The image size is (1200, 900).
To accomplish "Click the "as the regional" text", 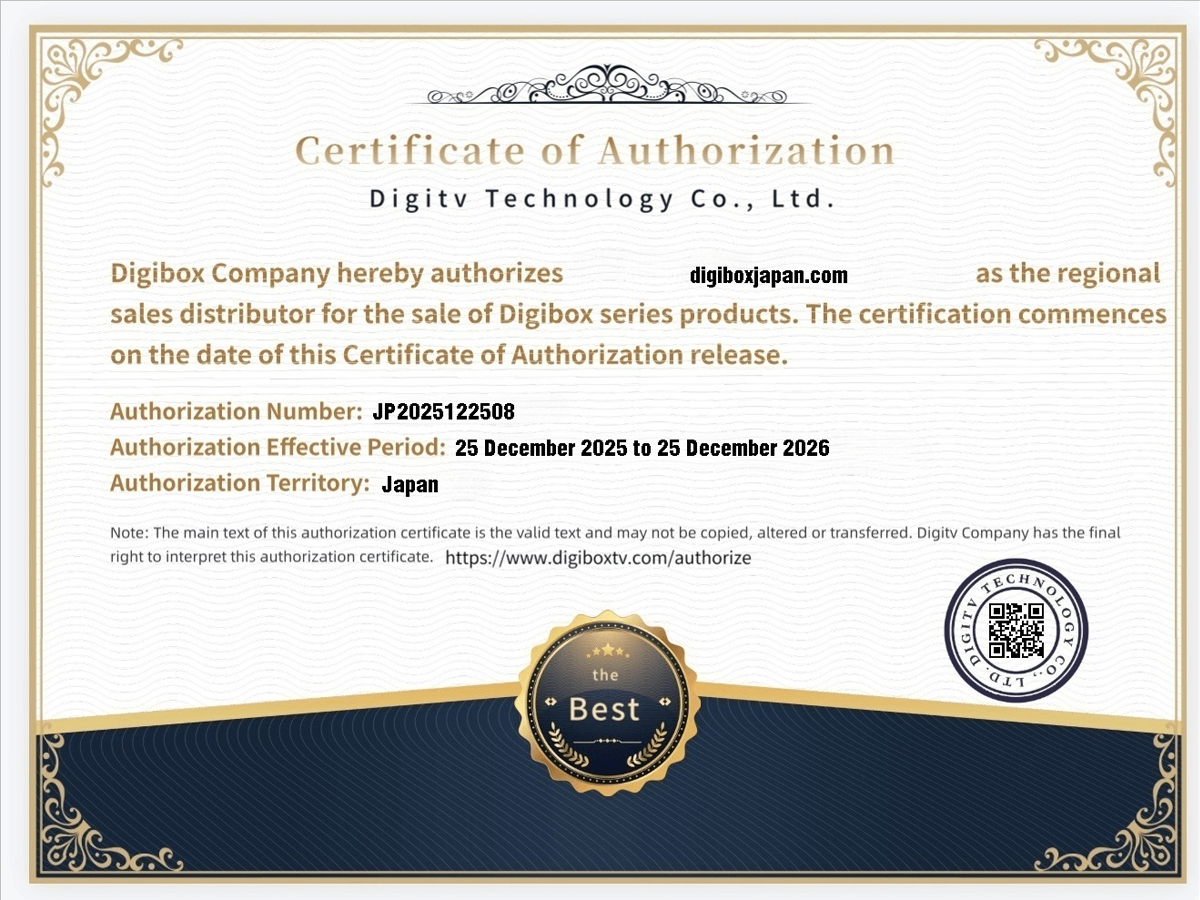I will [1068, 273].
